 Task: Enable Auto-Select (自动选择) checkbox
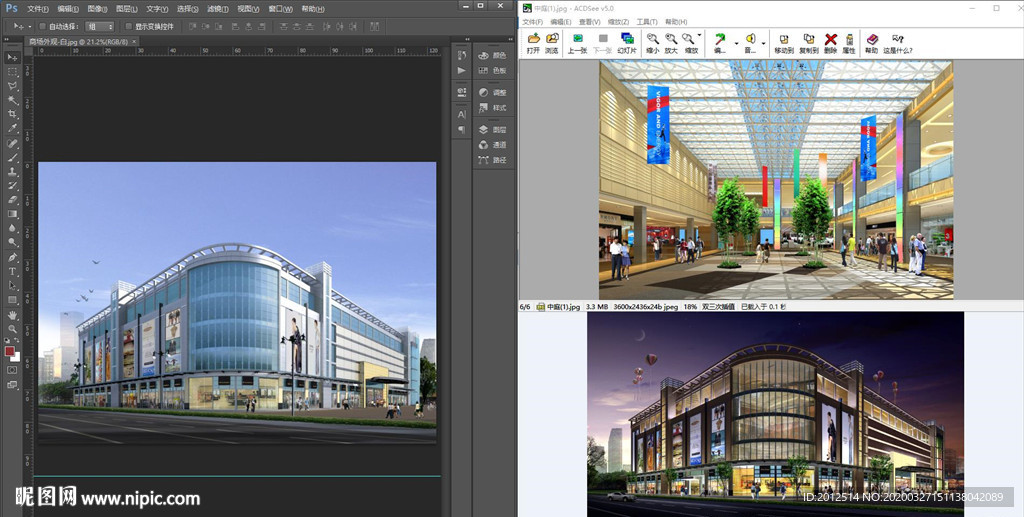tap(41, 26)
